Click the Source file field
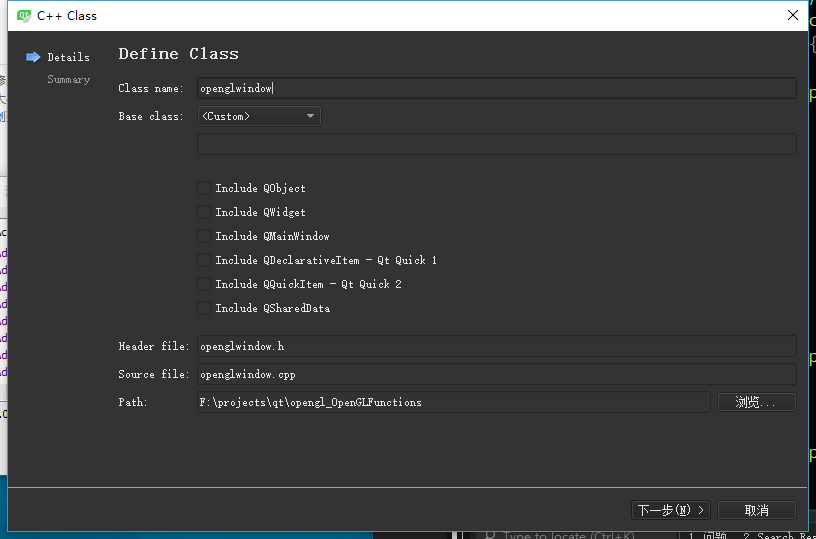The height and width of the screenshot is (539, 816). coord(496,374)
